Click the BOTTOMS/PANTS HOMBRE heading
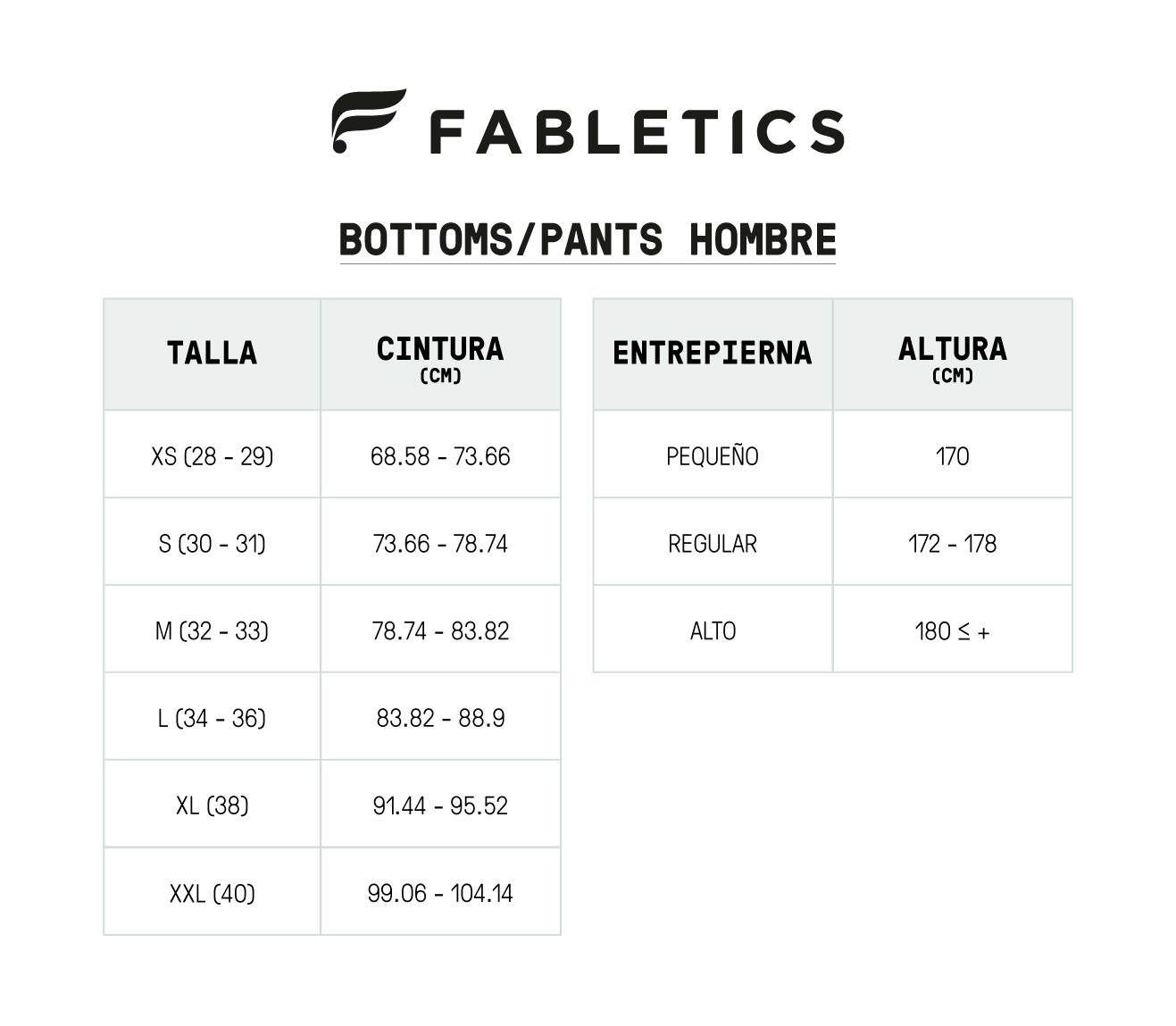Image resolution: width=1176 pixels, height=1026 pixels. 588,240
